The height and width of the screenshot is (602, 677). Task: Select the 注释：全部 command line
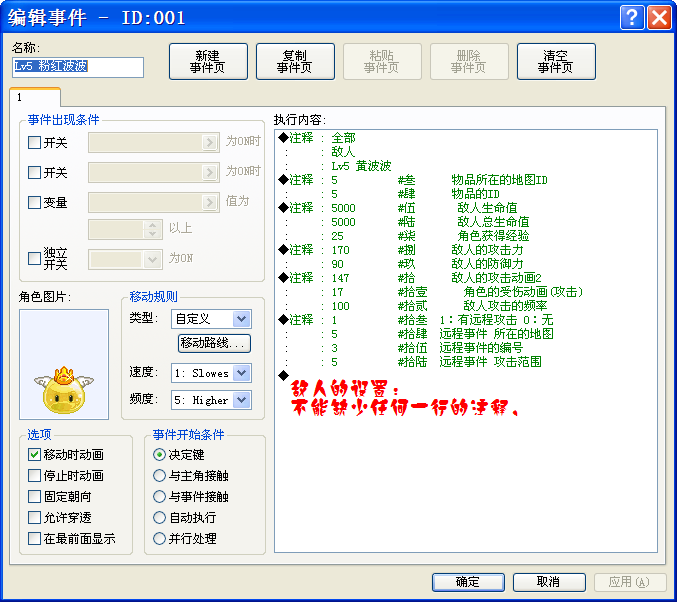[466, 138]
